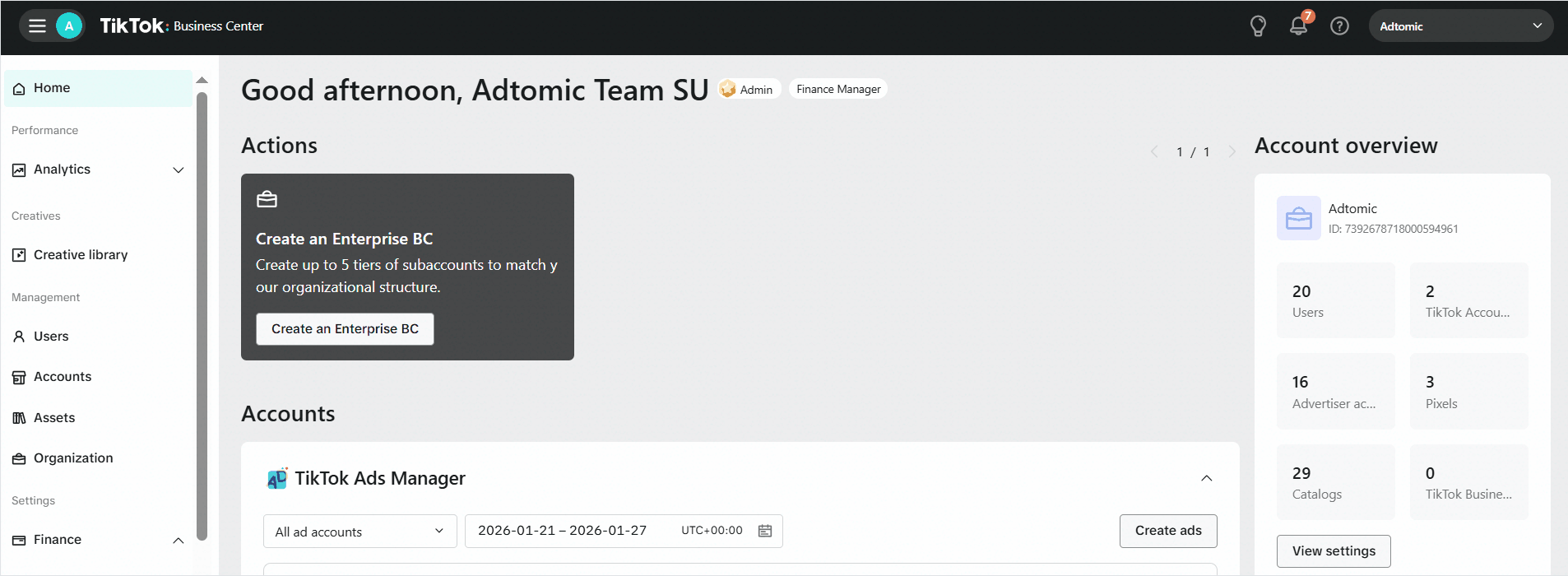Open the Adtomic account switcher dropdown
Screen dimensions: 1568x576
click(1461, 26)
